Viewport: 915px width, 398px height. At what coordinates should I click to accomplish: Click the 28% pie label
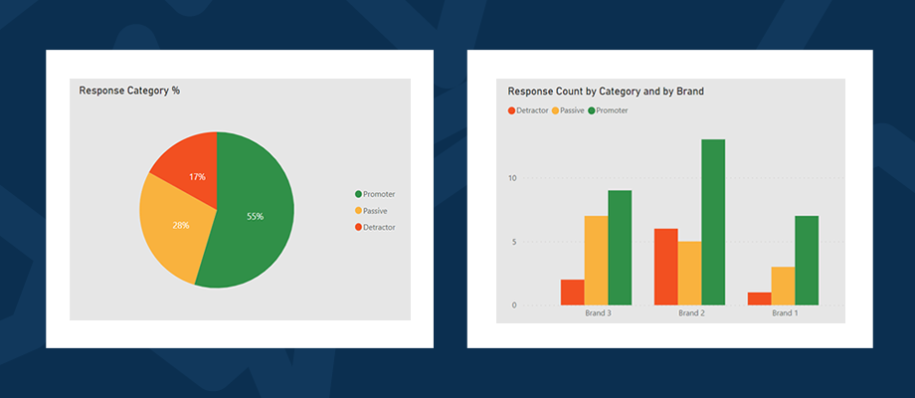click(180, 225)
